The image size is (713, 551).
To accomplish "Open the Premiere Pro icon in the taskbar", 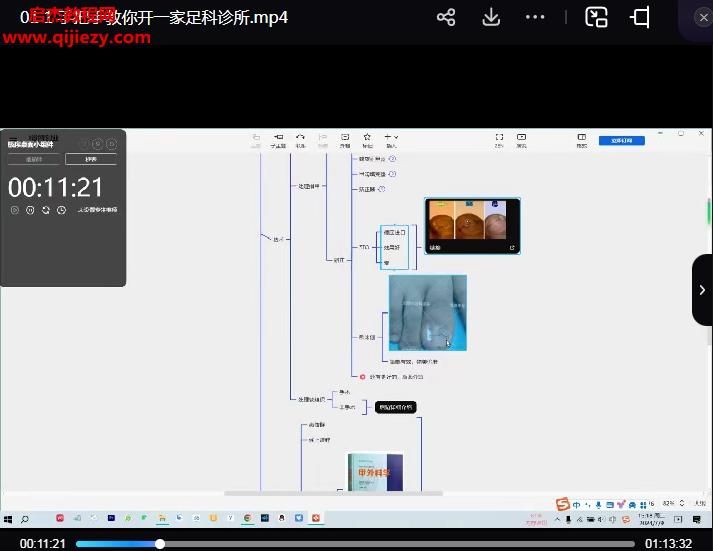I will point(111,518).
